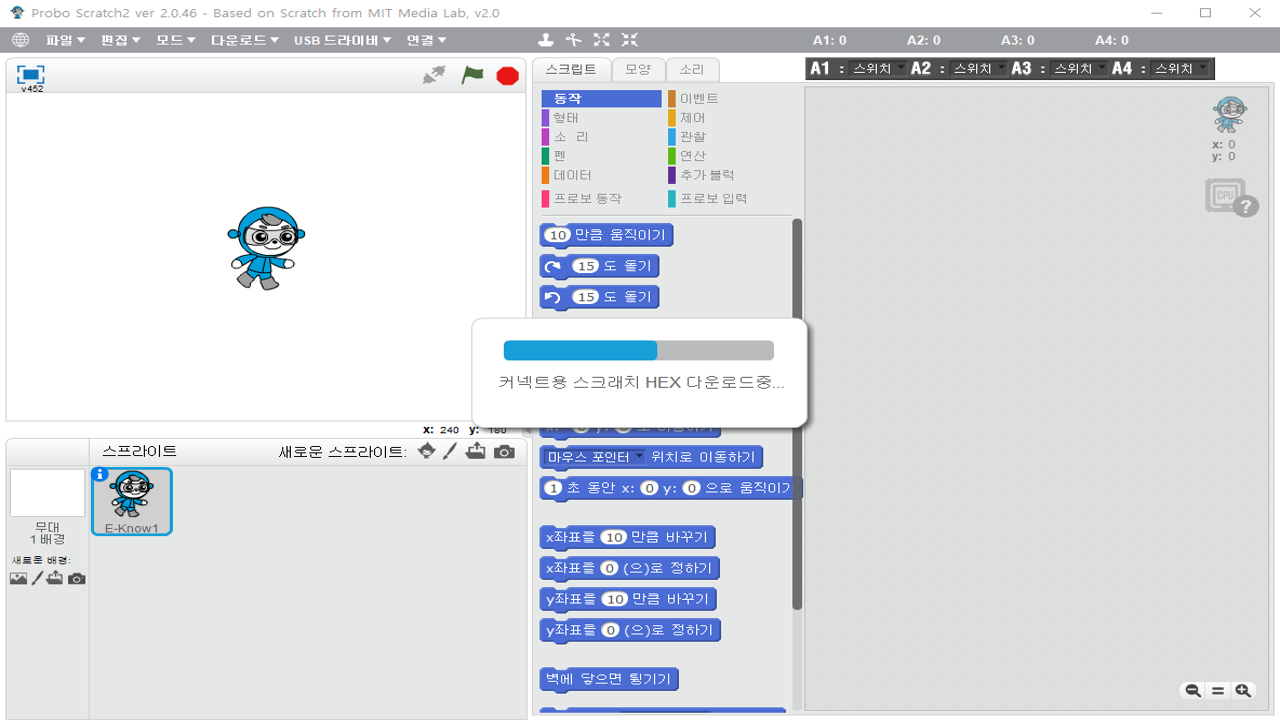Select the 관찰 block category
Viewport: 1280px width, 720px height.
pos(728,136)
